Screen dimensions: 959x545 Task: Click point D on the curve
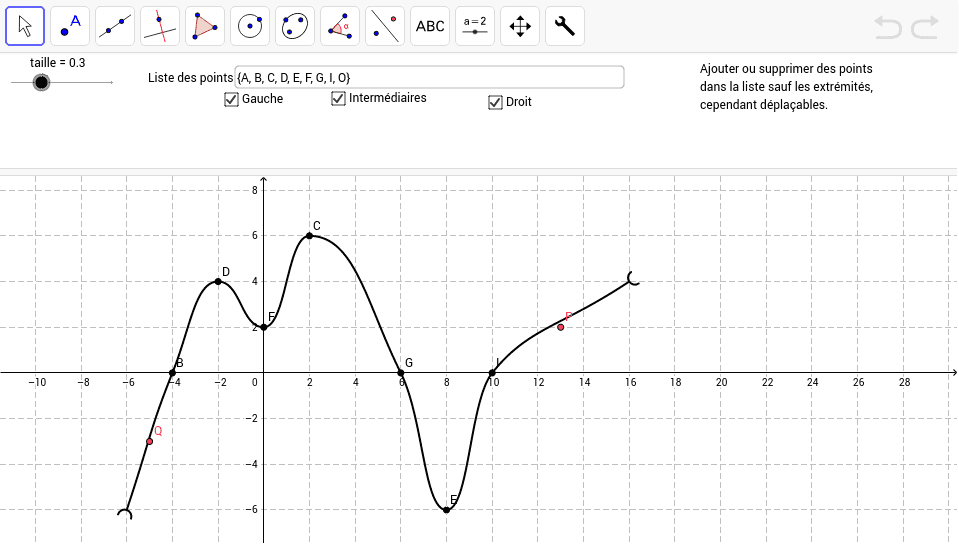pos(218,281)
